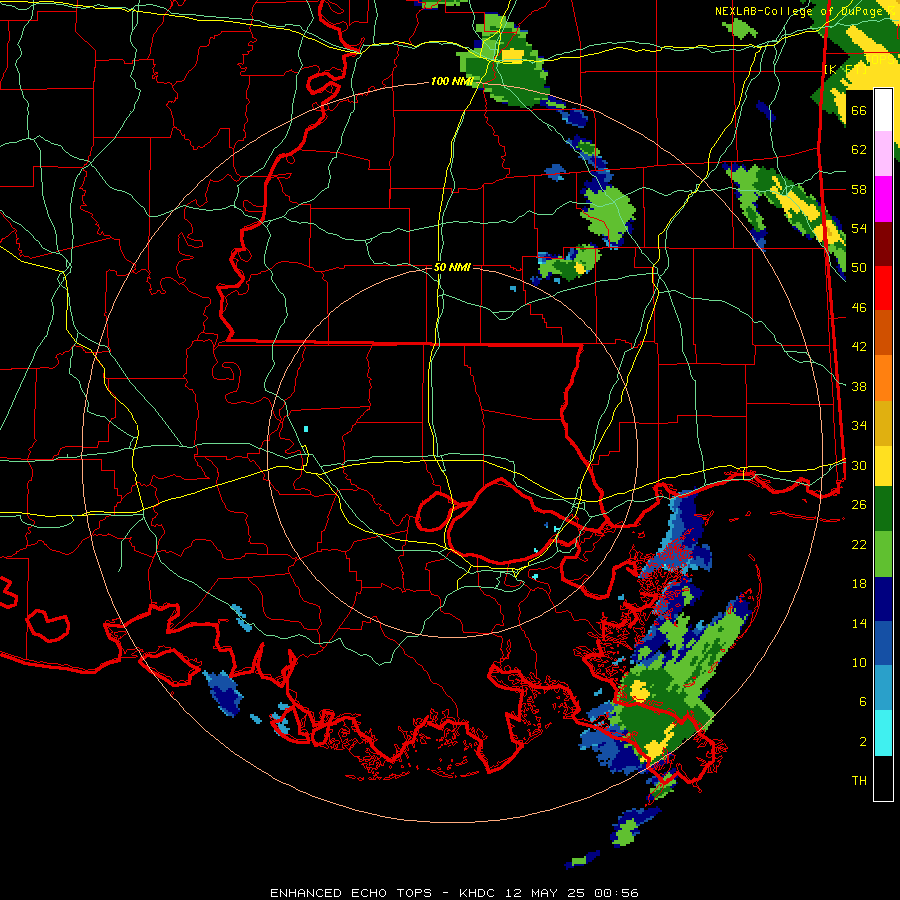Click the 50 NMI range ring label
Screen dimensions: 900x900
pyautogui.click(x=452, y=267)
